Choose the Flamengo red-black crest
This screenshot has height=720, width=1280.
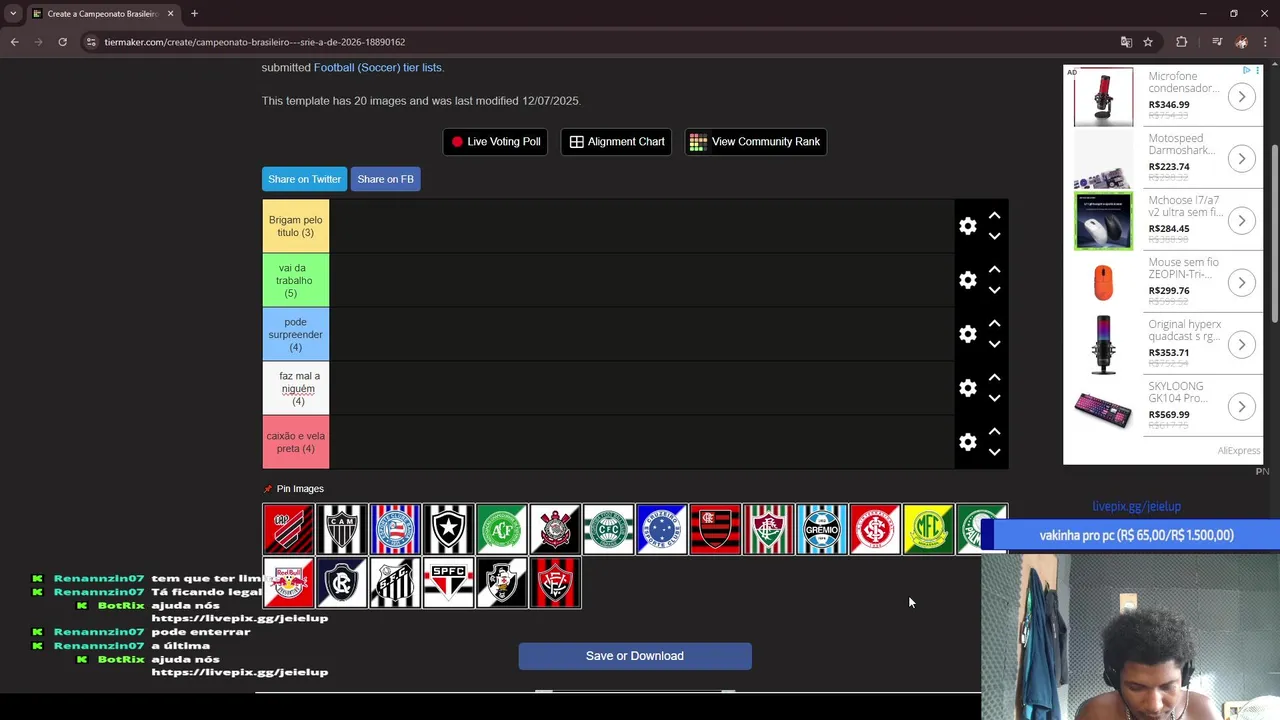[x=715, y=529]
